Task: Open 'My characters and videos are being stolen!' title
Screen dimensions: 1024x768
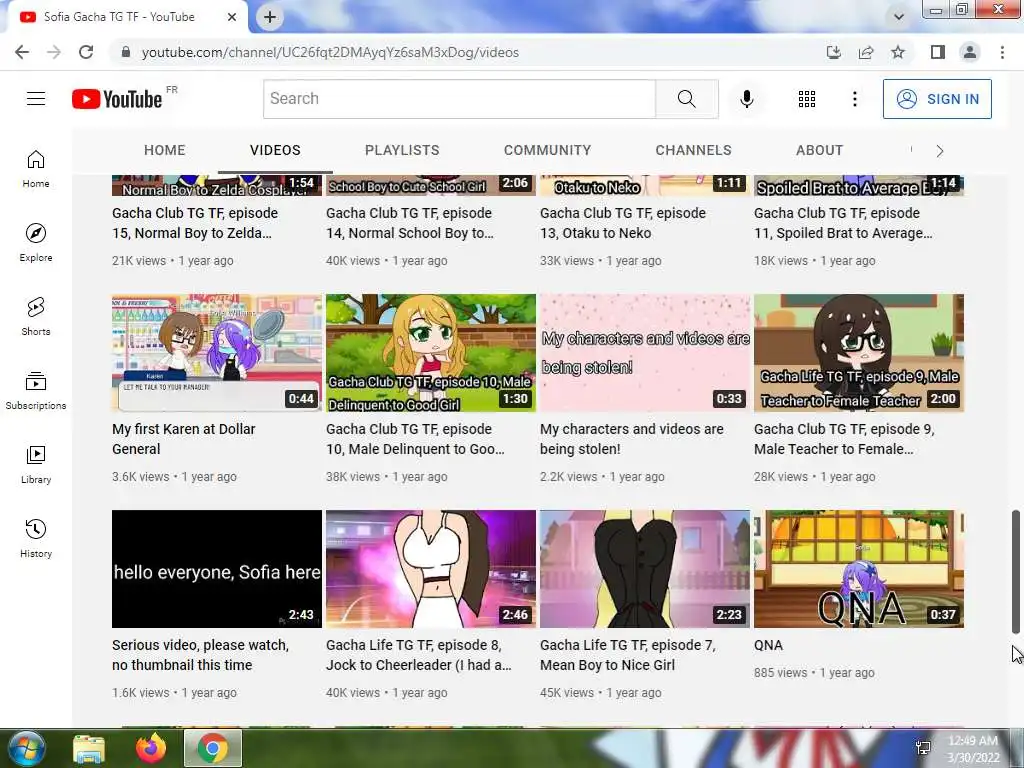Action: click(632, 439)
